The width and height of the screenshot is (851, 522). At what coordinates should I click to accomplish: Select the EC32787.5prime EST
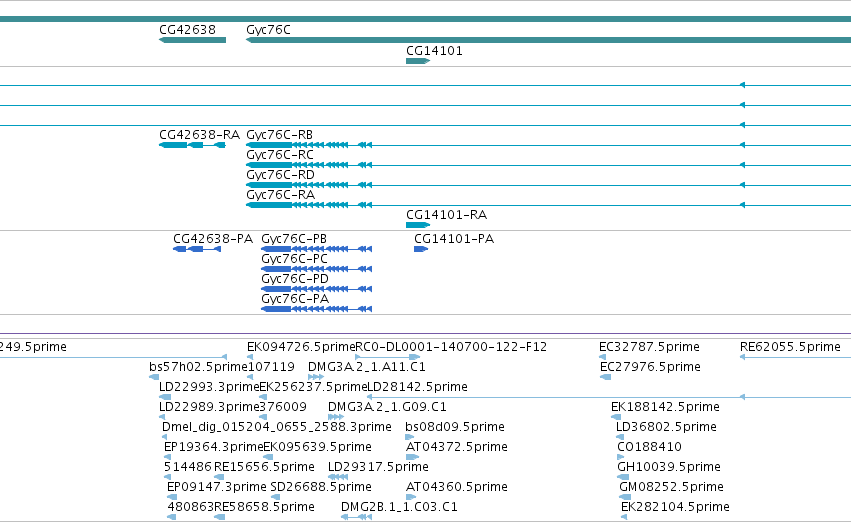click(x=602, y=357)
